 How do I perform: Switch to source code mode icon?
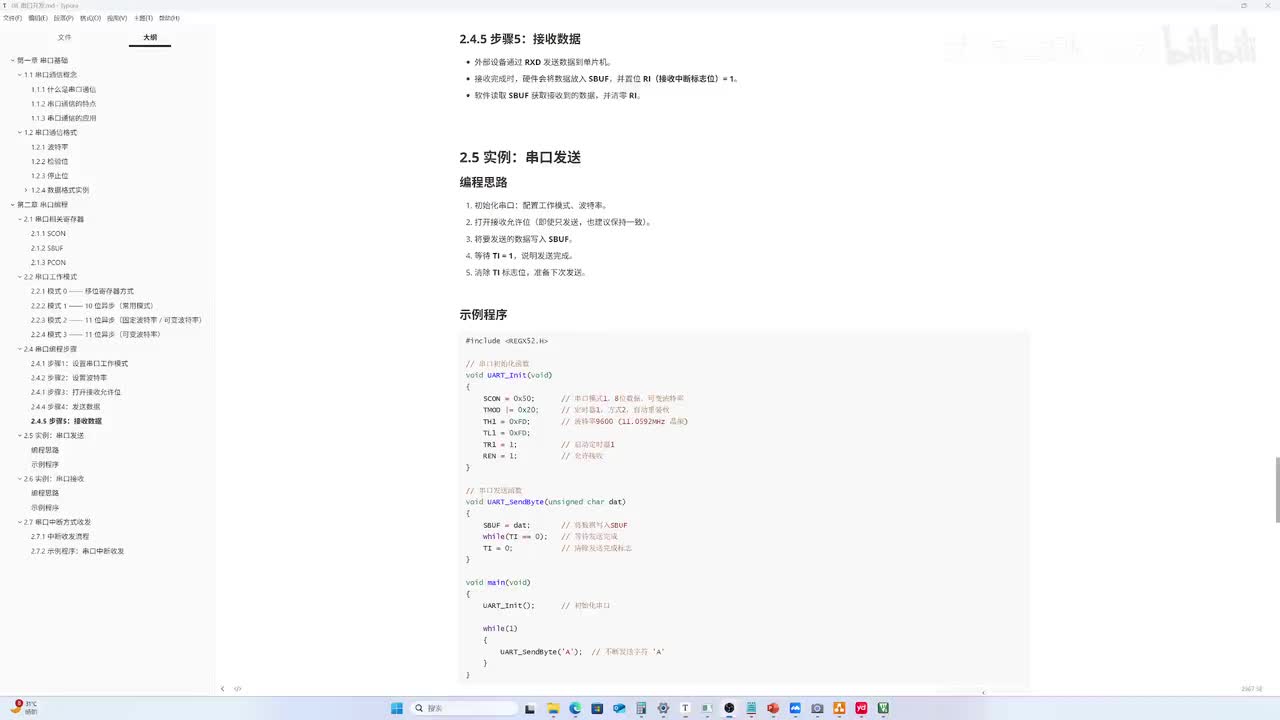pyautogui.click(x=238, y=689)
